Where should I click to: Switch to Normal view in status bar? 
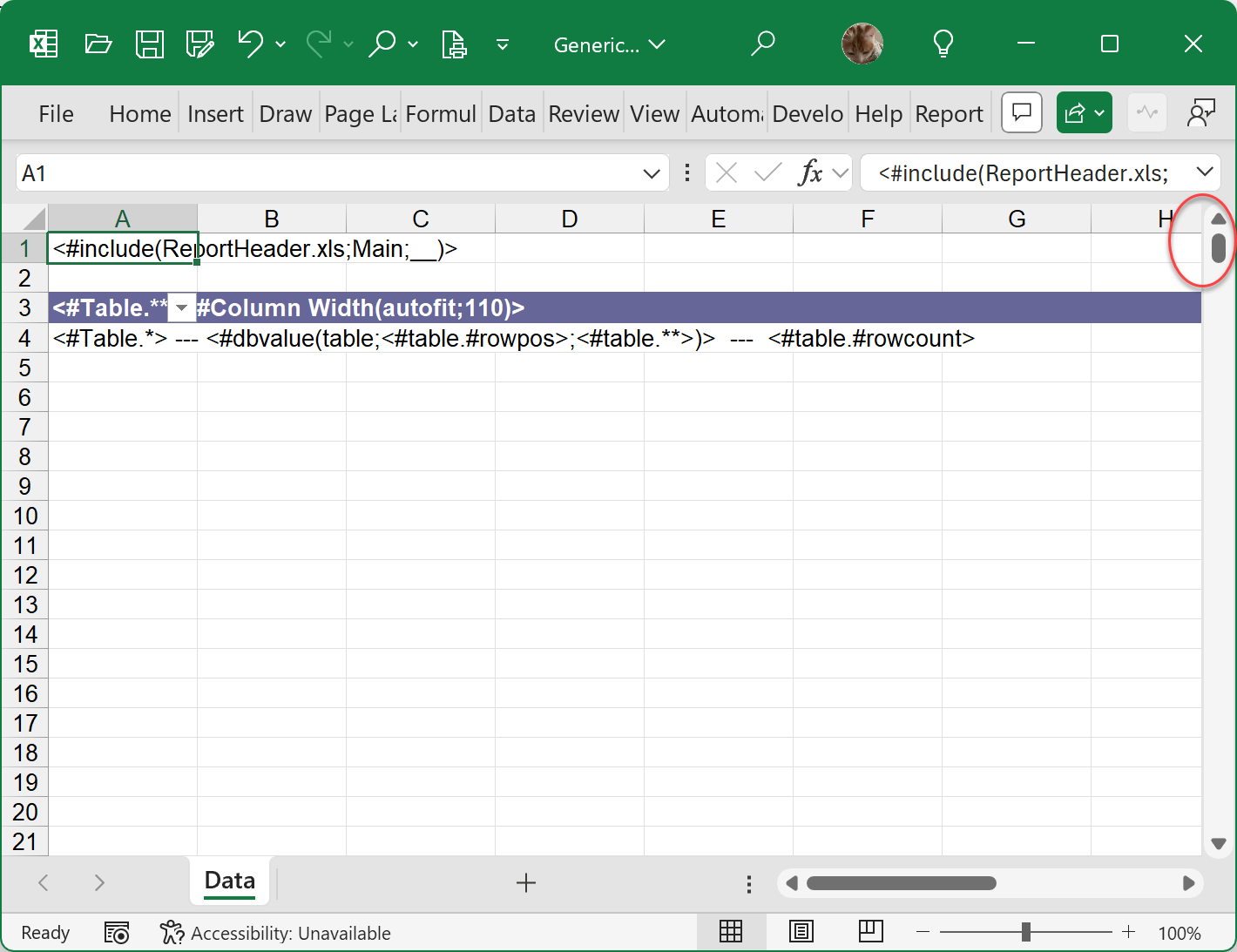coord(731,932)
